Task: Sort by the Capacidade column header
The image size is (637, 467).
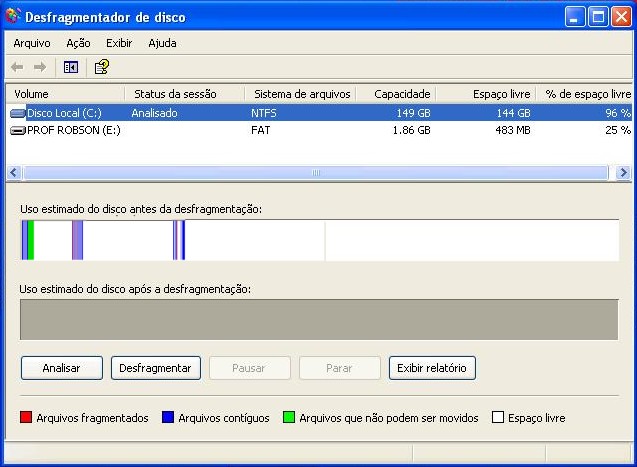Action: point(396,94)
